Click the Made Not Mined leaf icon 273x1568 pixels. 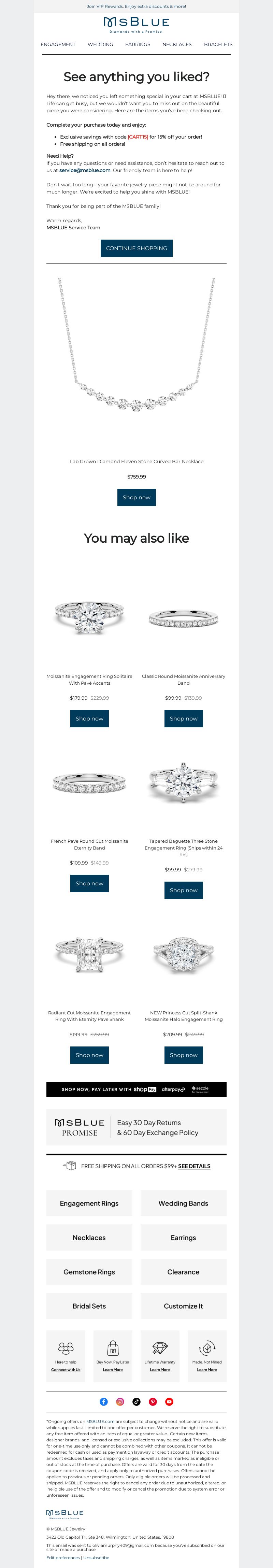207,1348
